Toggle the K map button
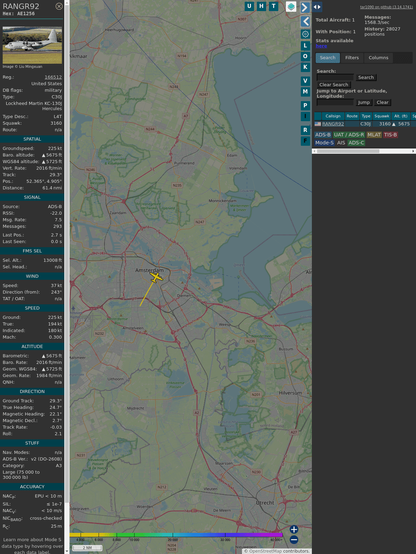416x554 pixels. (305, 67)
